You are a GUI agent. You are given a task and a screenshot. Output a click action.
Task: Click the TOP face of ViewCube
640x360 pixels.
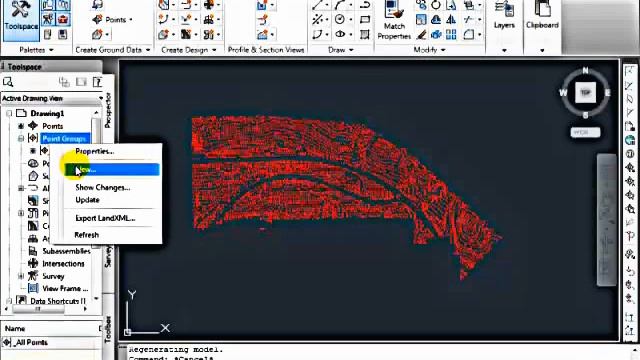click(x=585, y=93)
